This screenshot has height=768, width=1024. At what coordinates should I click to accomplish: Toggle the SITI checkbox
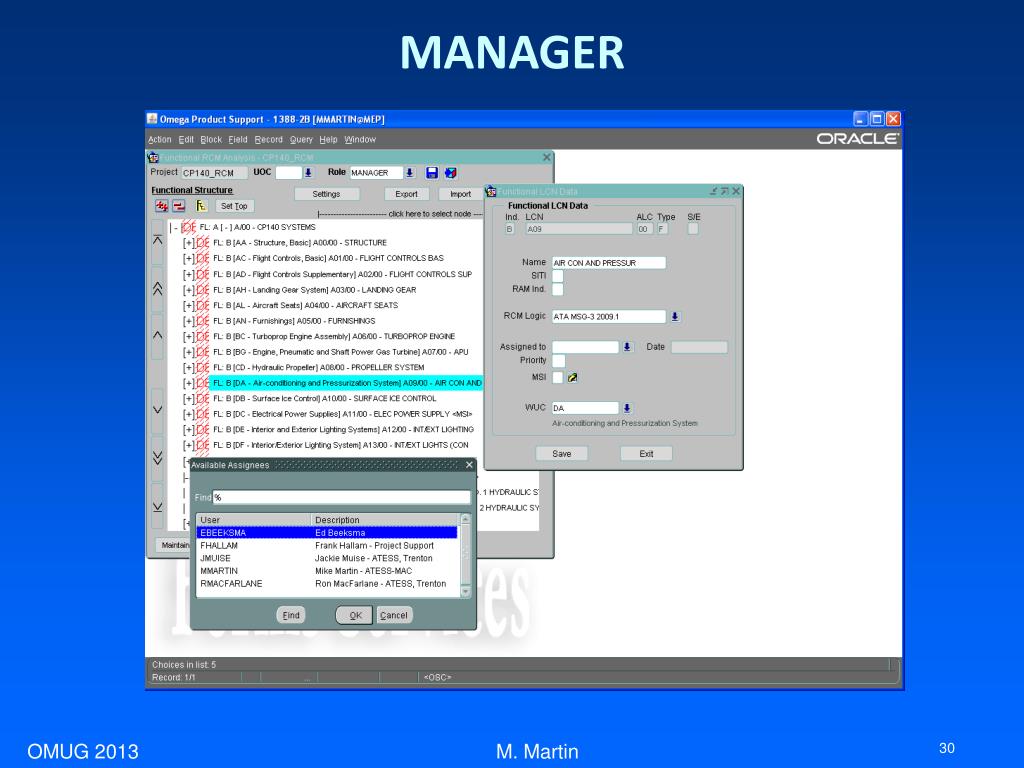[x=558, y=276]
